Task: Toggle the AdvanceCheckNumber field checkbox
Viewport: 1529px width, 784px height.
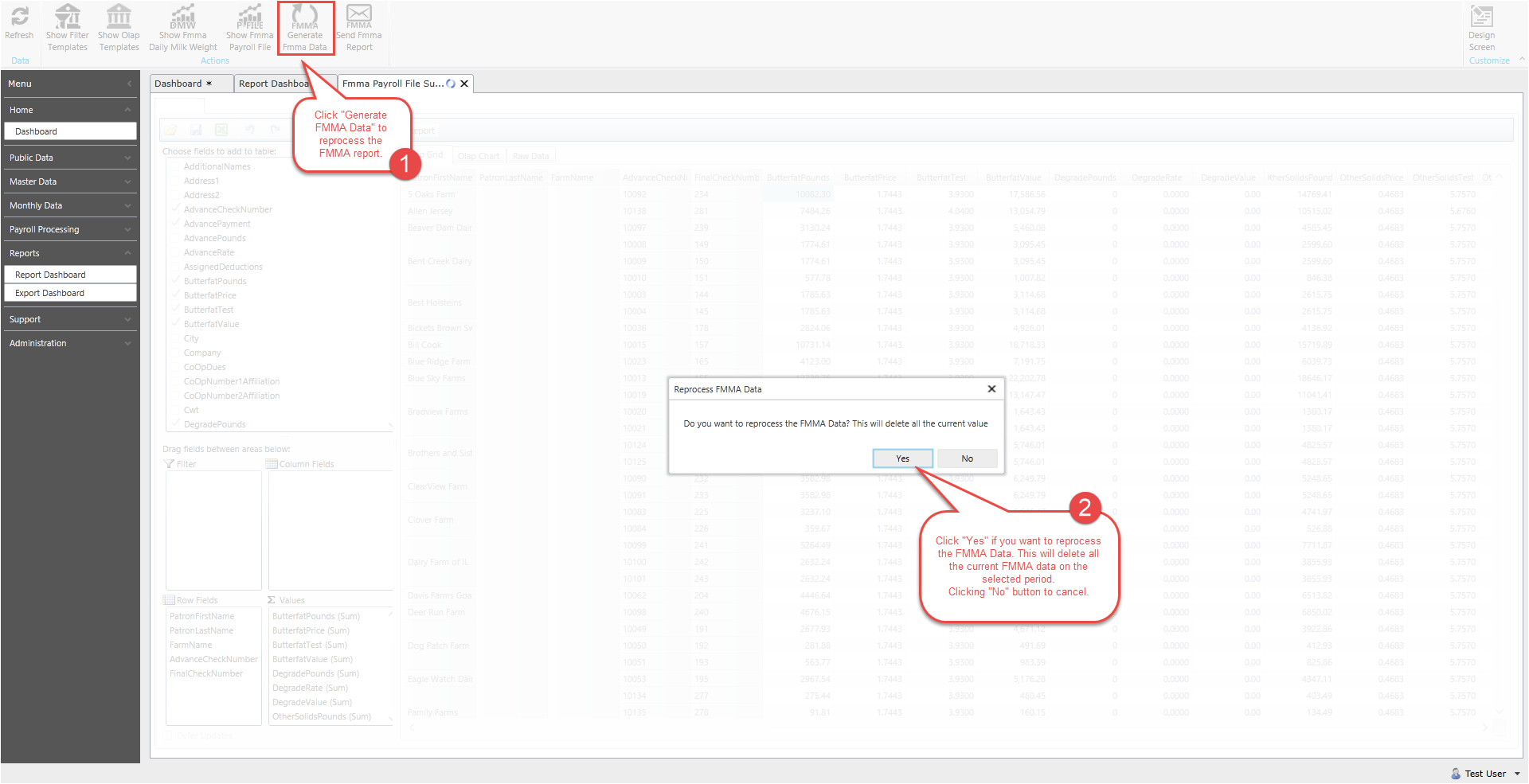Action: (176, 209)
